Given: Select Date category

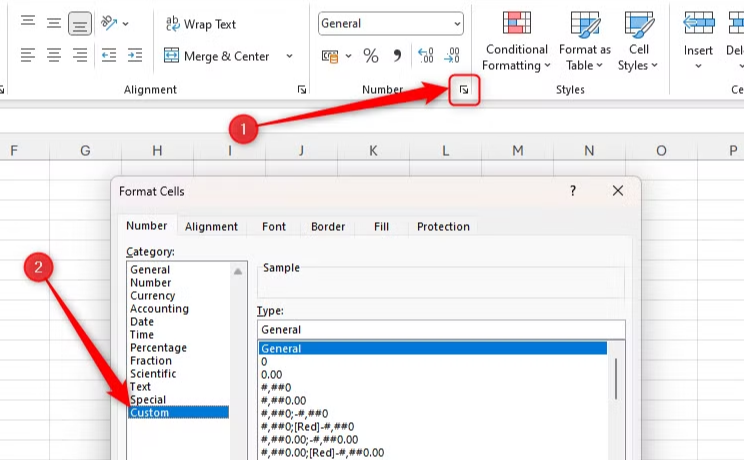Looking at the screenshot, I should click(142, 321).
